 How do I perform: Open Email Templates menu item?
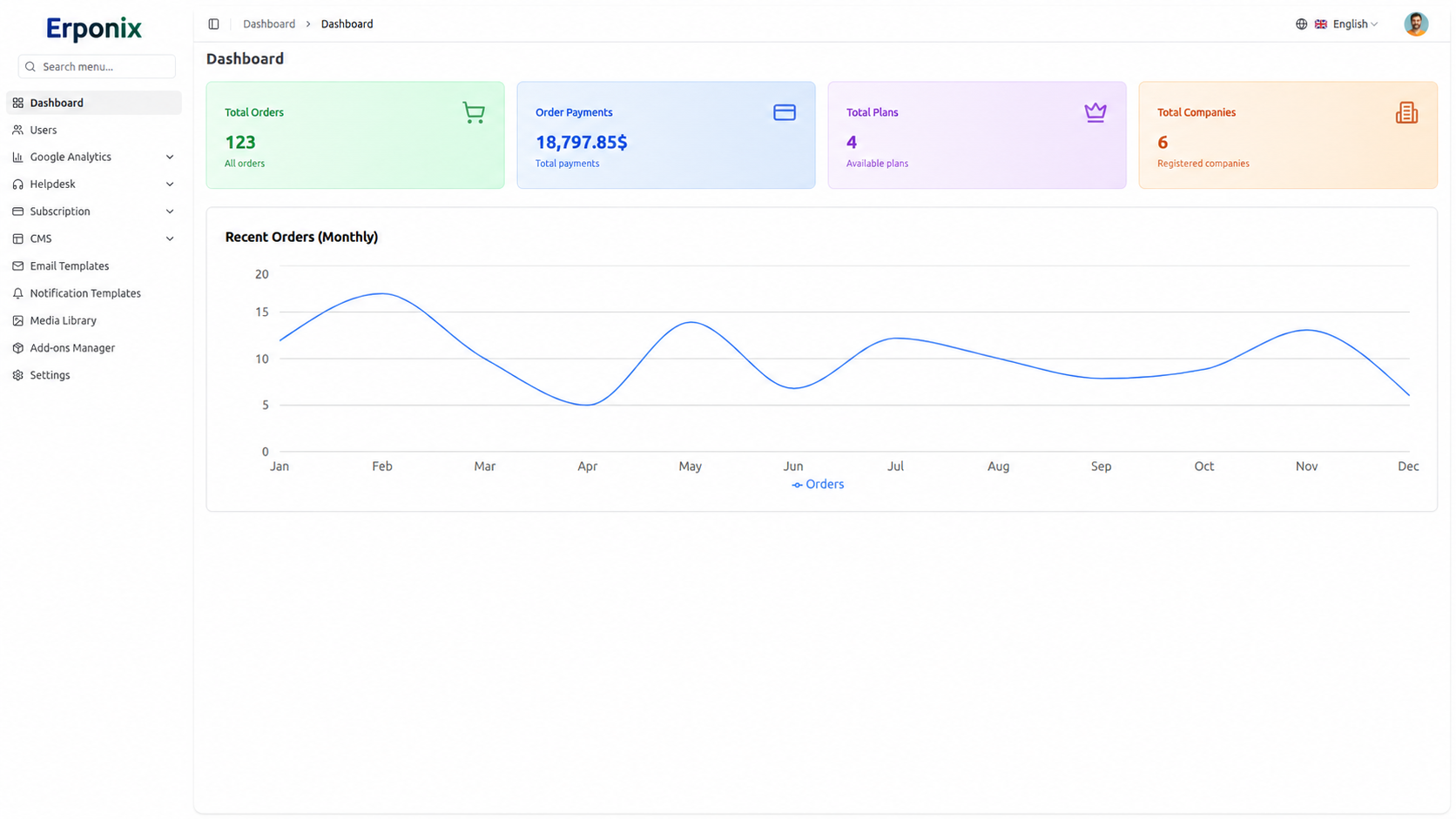(x=94, y=266)
